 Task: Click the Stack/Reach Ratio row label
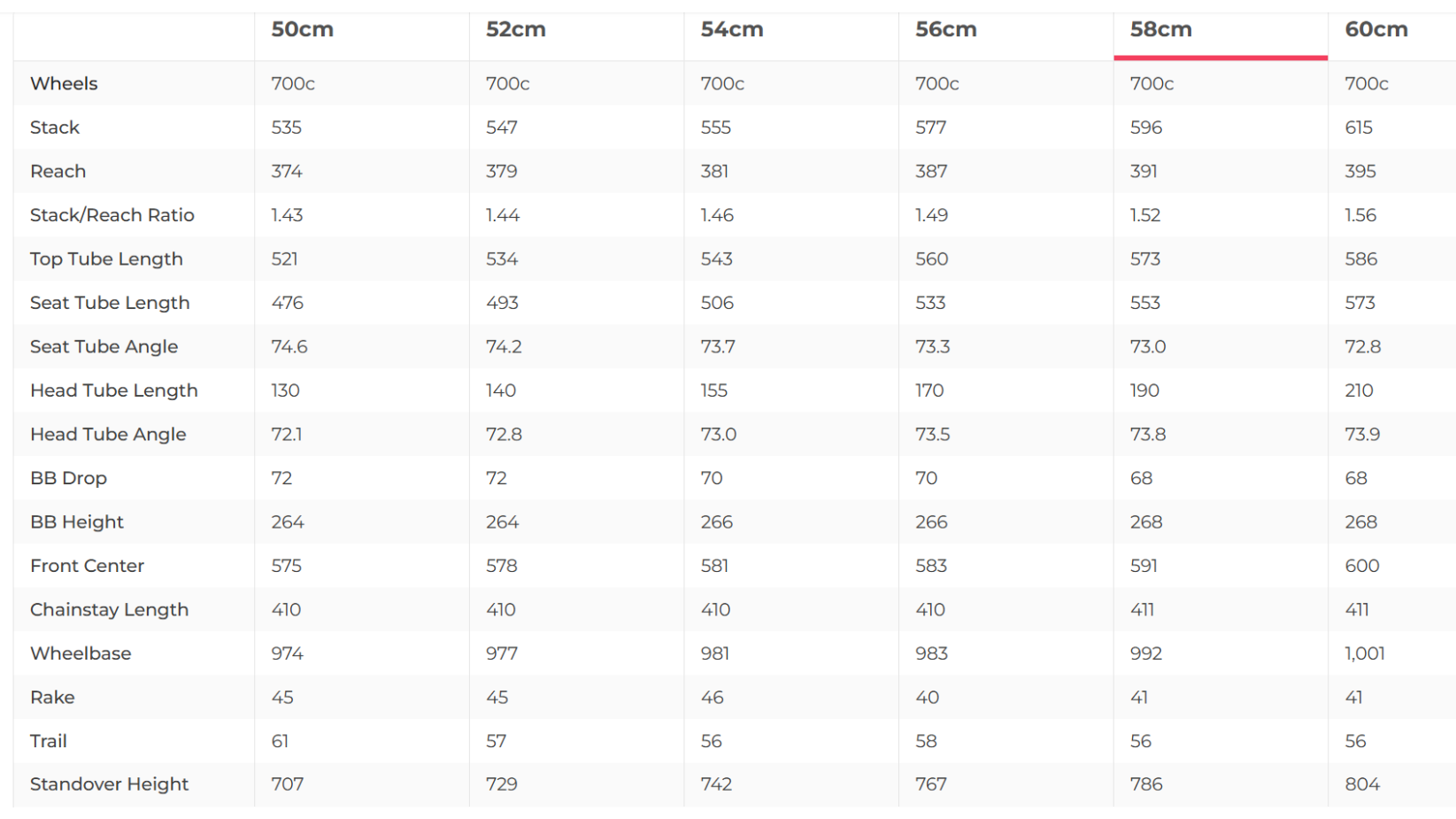(112, 215)
